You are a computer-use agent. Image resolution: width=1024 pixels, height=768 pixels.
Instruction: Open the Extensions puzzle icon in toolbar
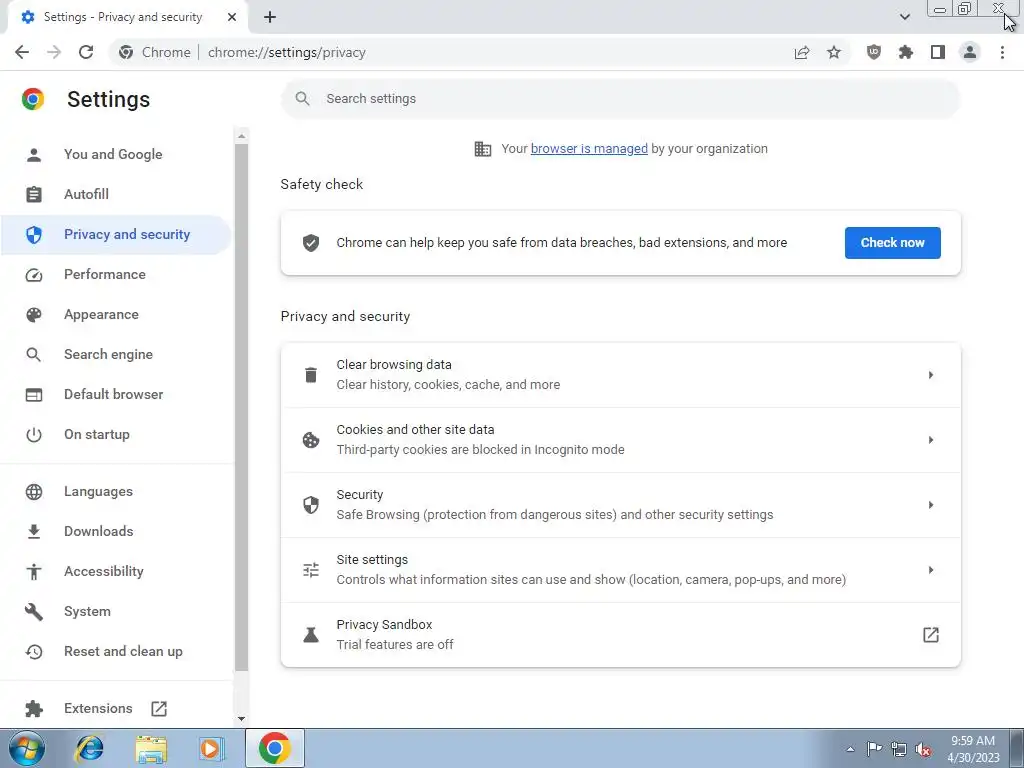905,52
